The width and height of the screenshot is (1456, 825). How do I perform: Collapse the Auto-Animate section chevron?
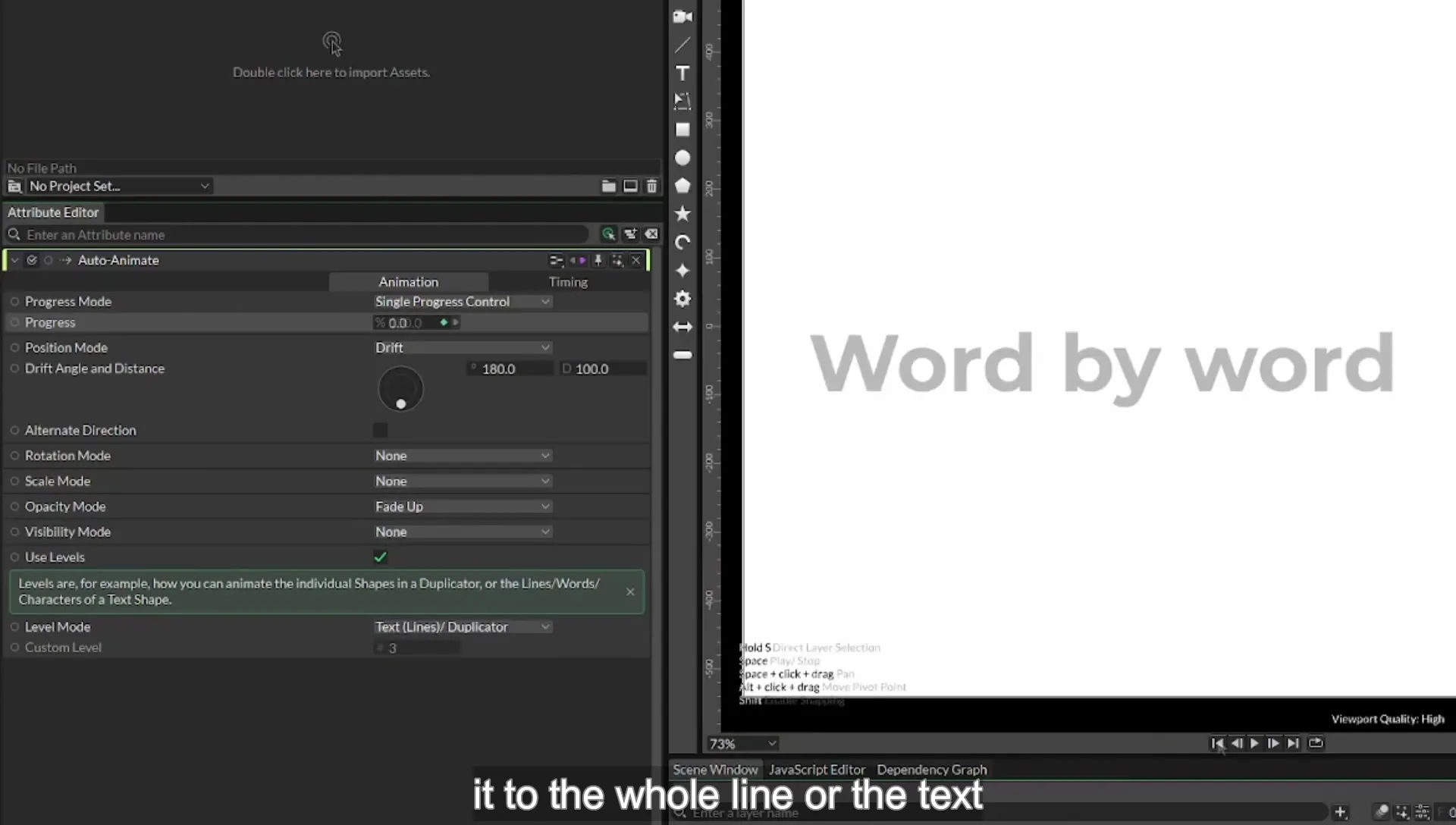(x=14, y=260)
